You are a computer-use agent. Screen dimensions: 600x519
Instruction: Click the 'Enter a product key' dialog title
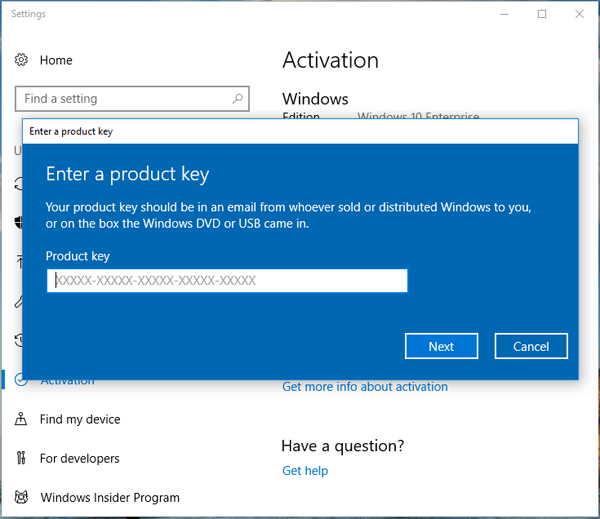[x=71, y=131]
